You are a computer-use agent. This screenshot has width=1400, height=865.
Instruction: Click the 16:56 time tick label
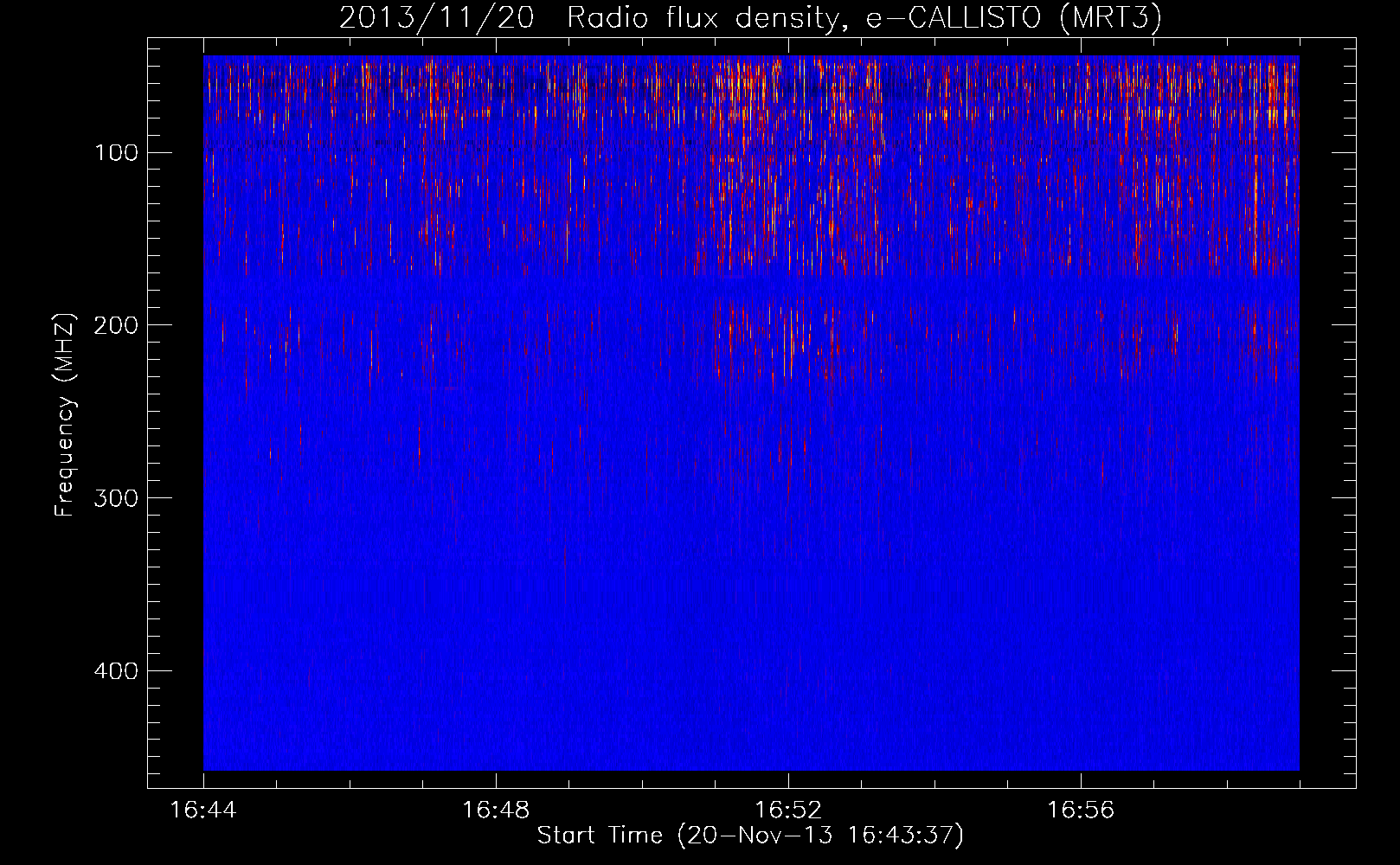(1081, 811)
